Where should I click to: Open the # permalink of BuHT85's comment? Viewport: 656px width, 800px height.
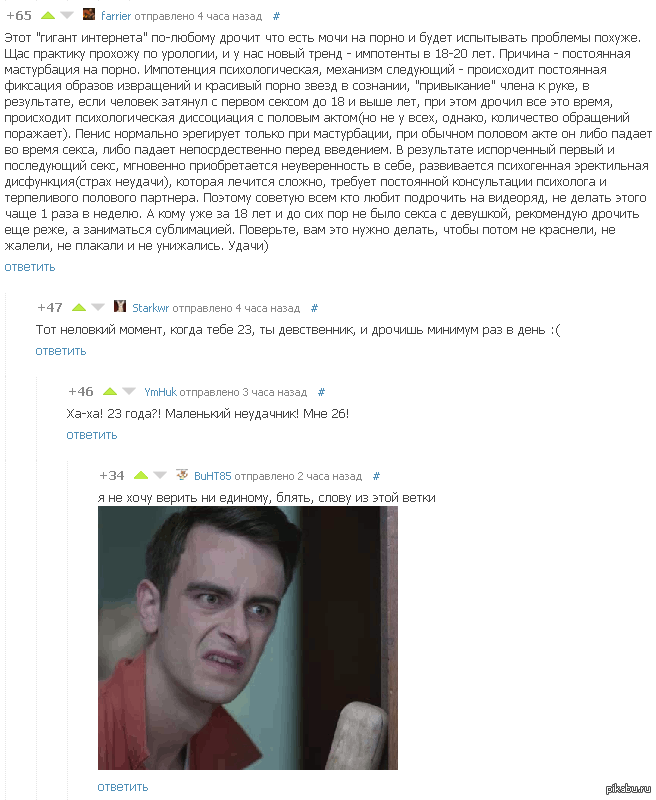pos(376,476)
